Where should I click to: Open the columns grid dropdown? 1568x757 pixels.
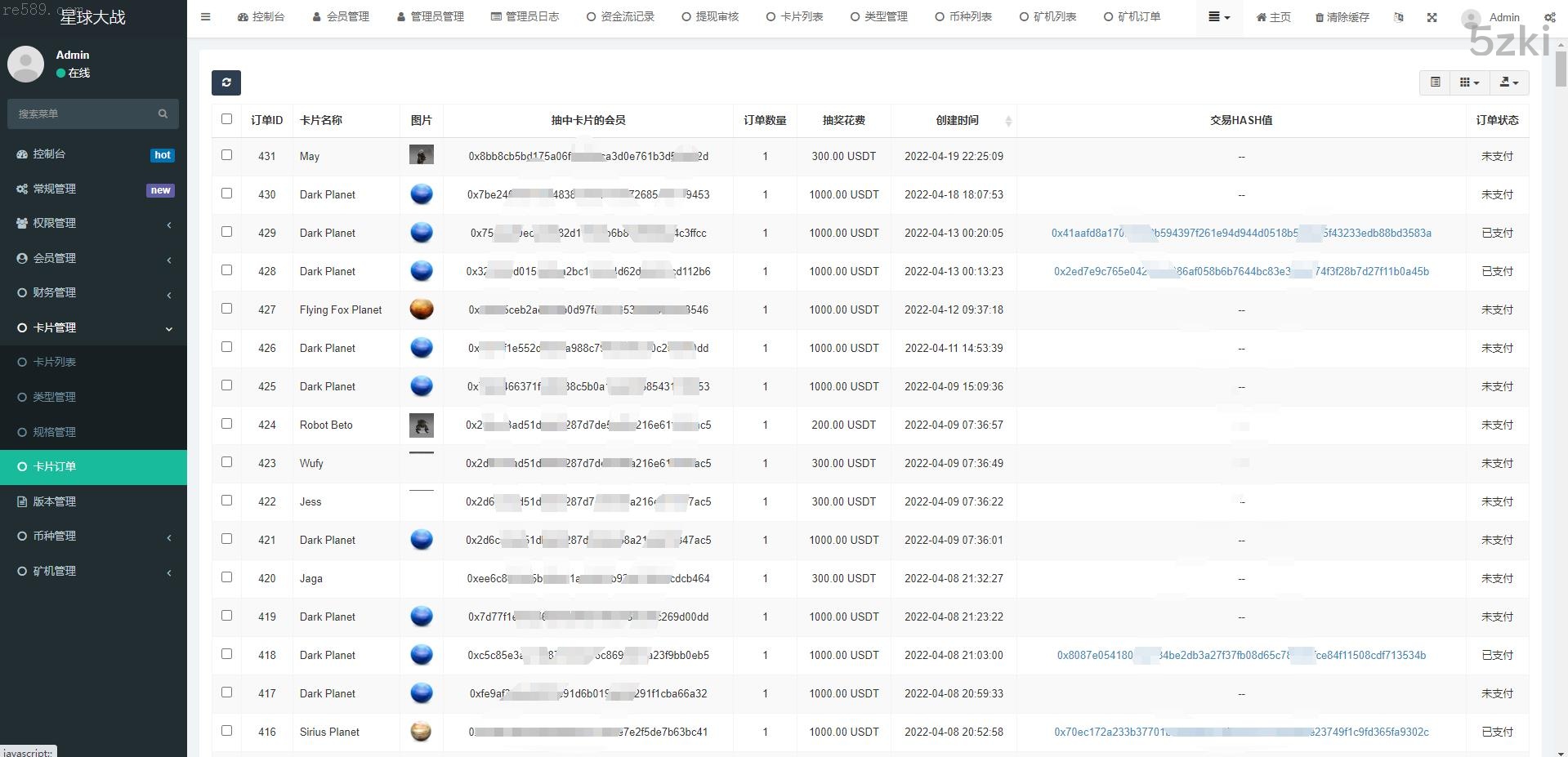point(1469,82)
